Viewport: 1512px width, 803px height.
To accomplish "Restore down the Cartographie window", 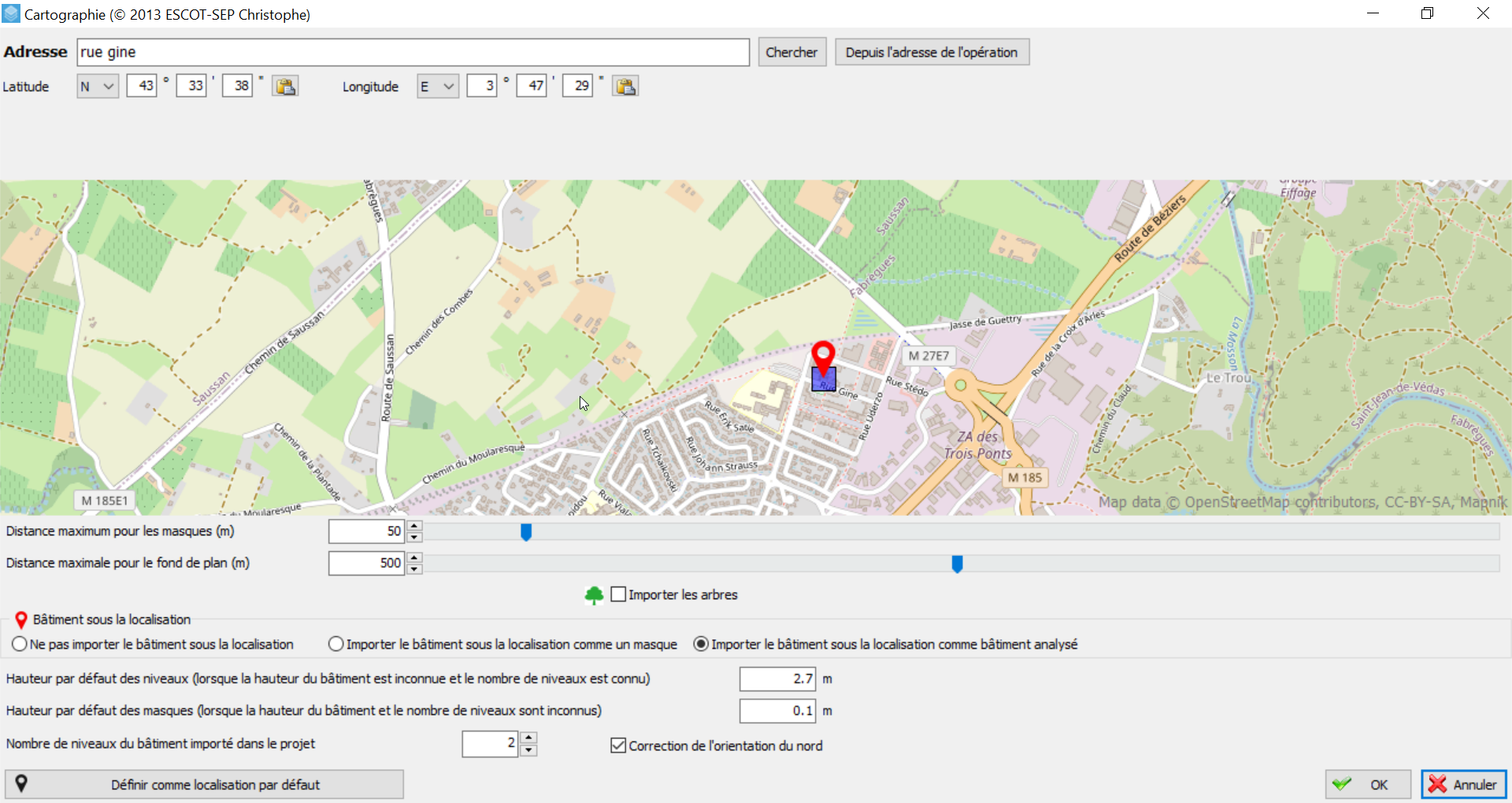I will pyautogui.click(x=1427, y=13).
